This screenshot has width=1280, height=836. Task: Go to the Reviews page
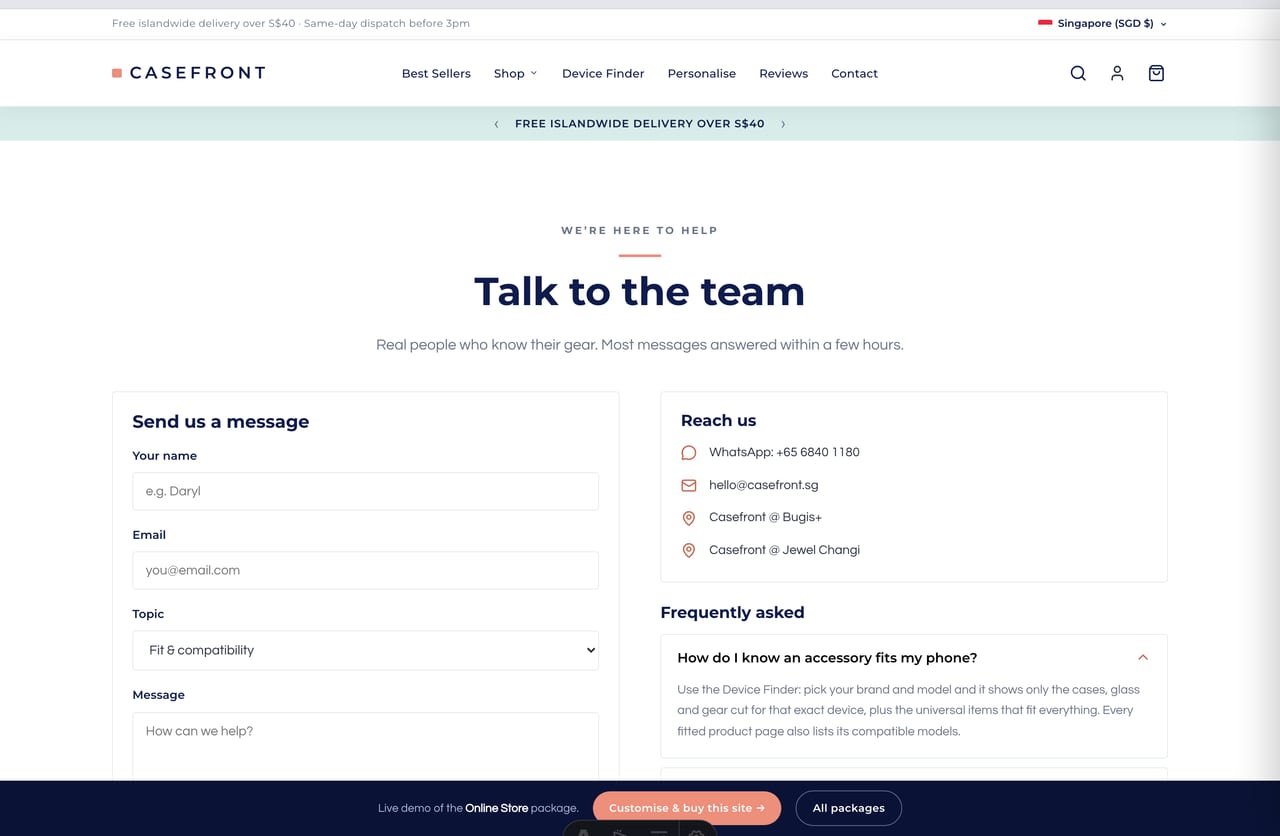point(784,73)
